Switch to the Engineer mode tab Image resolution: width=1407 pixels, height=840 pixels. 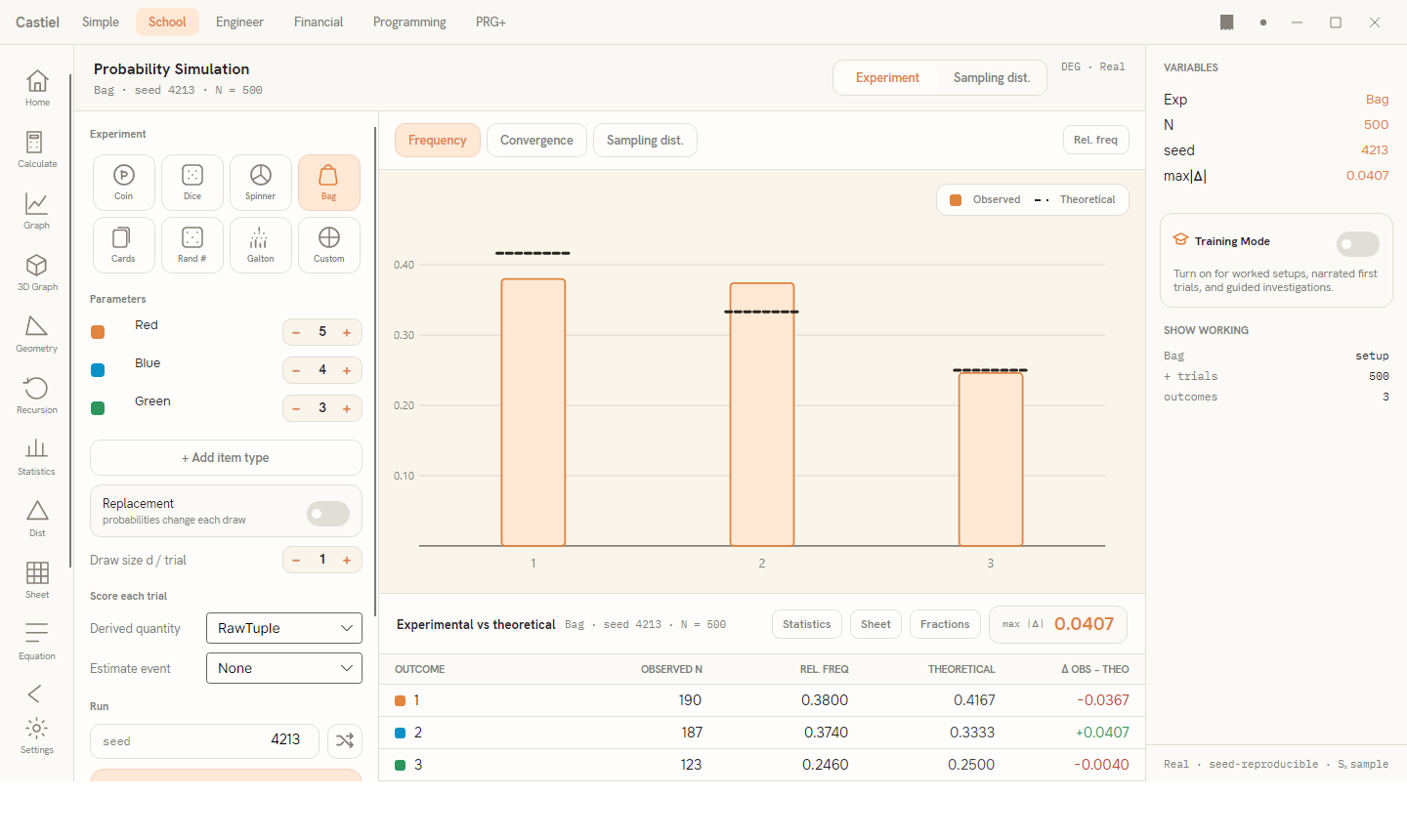pyautogui.click(x=239, y=21)
